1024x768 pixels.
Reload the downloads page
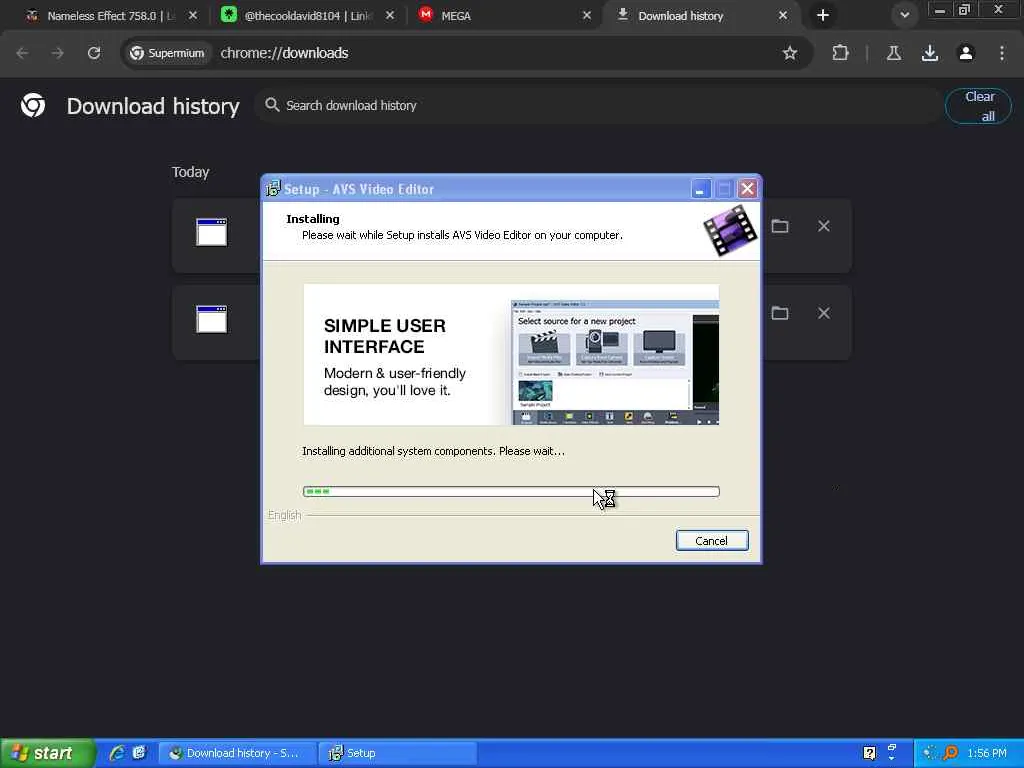(94, 53)
